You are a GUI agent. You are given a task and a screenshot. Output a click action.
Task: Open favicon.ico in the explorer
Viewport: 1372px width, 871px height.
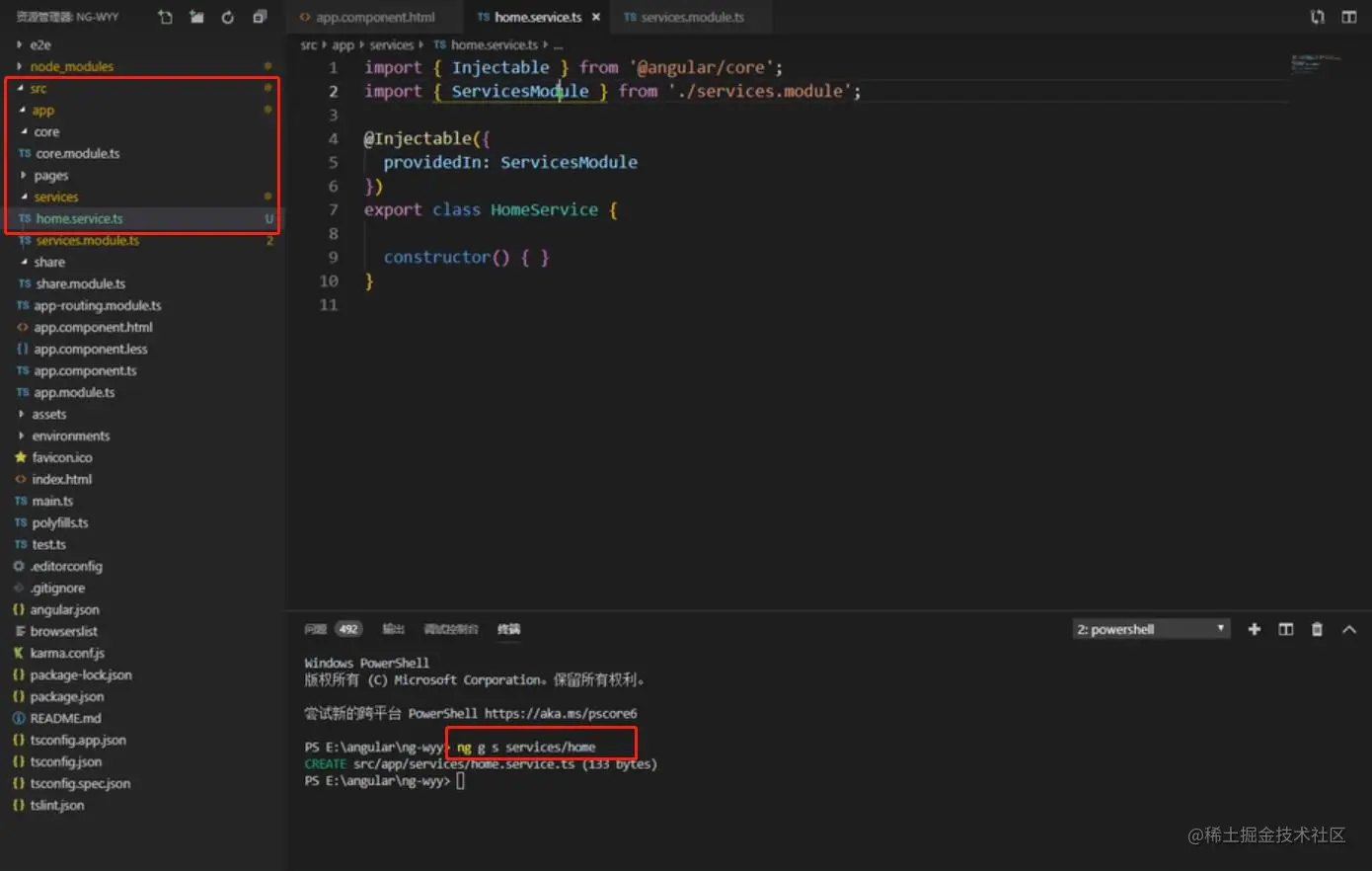pyautogui.click(x=61, y=457)
